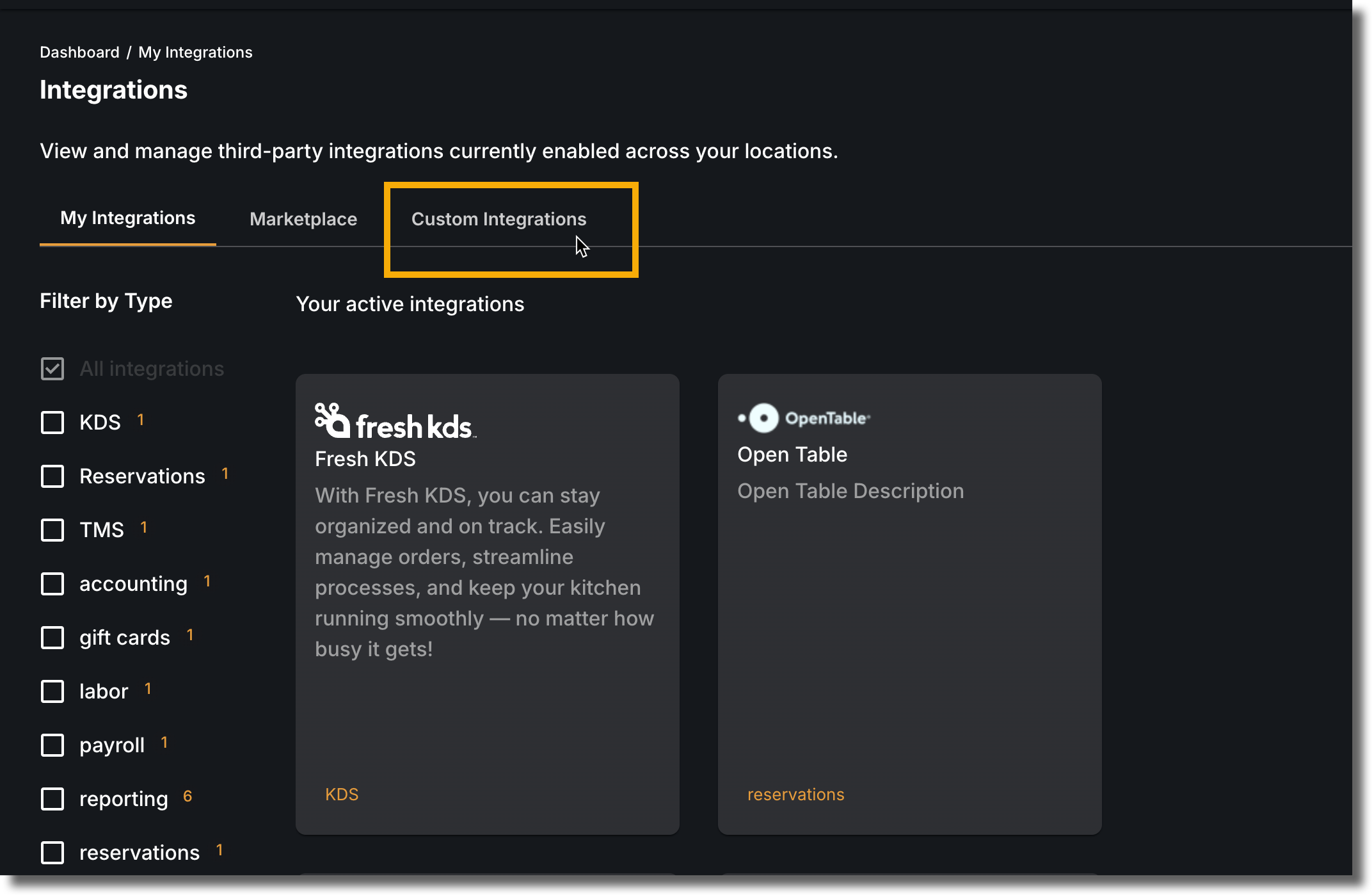Go to Dashboard via breadcrumb
Image resolution: width=1372 pixels, height=895 pixels.
[x=79, y=52]
